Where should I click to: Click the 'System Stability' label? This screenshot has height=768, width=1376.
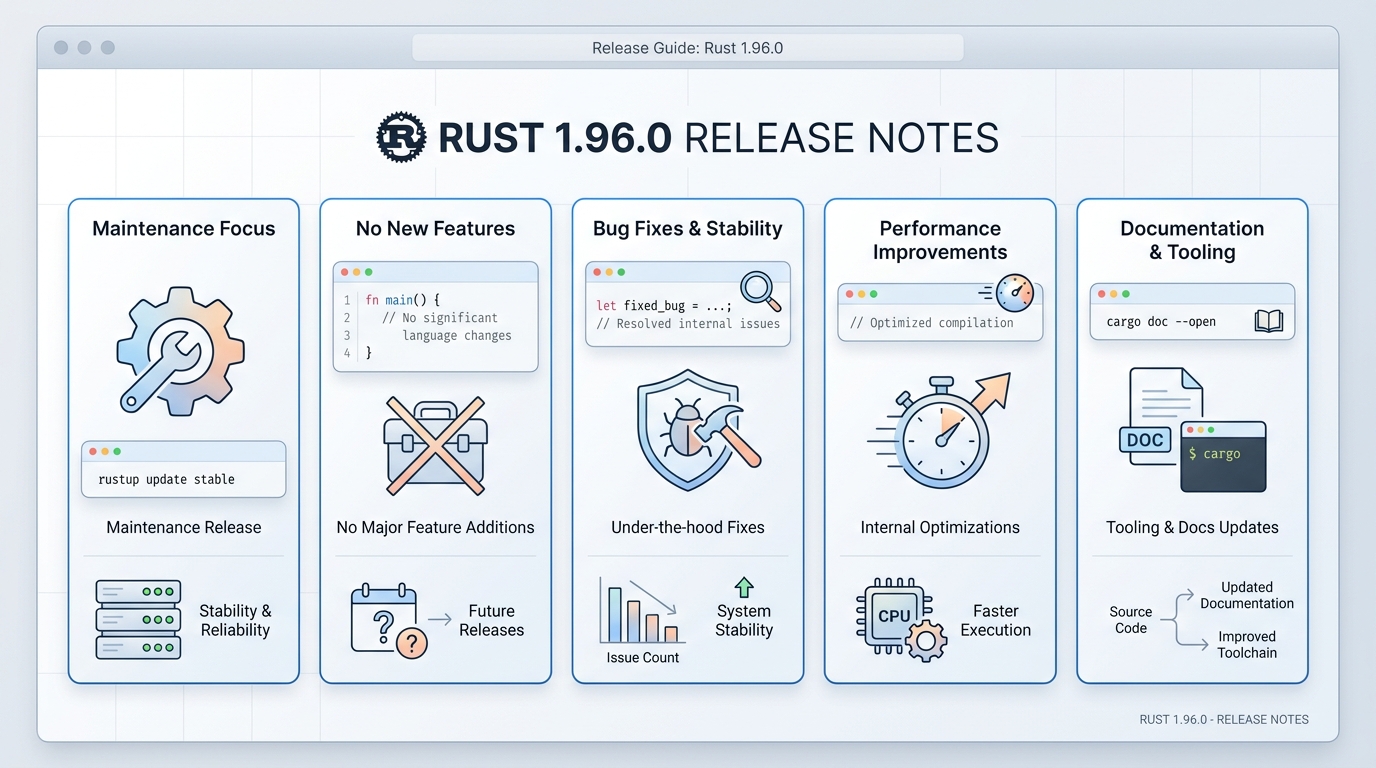pyautogui.click(x=744, y=620)
